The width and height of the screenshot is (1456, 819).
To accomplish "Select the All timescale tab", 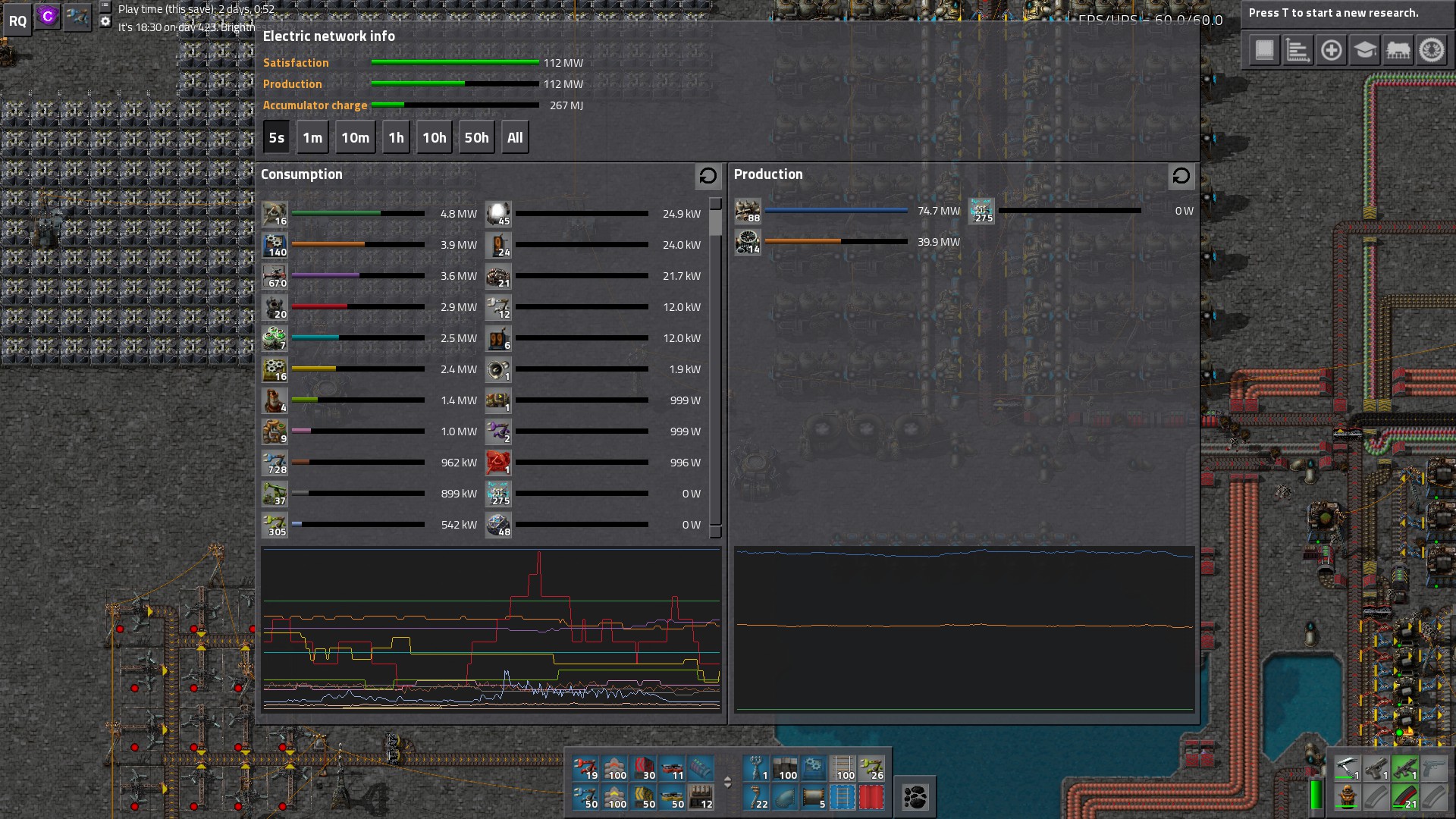I will coord(515,137).
